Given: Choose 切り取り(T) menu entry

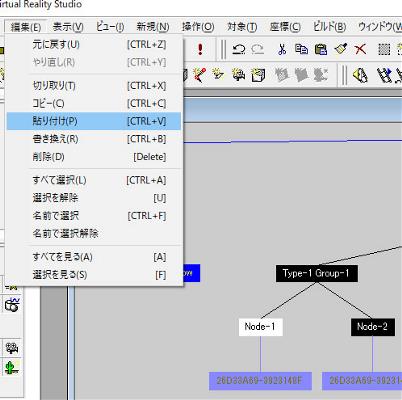Looking at the screenshot, I should click(94, 86).
